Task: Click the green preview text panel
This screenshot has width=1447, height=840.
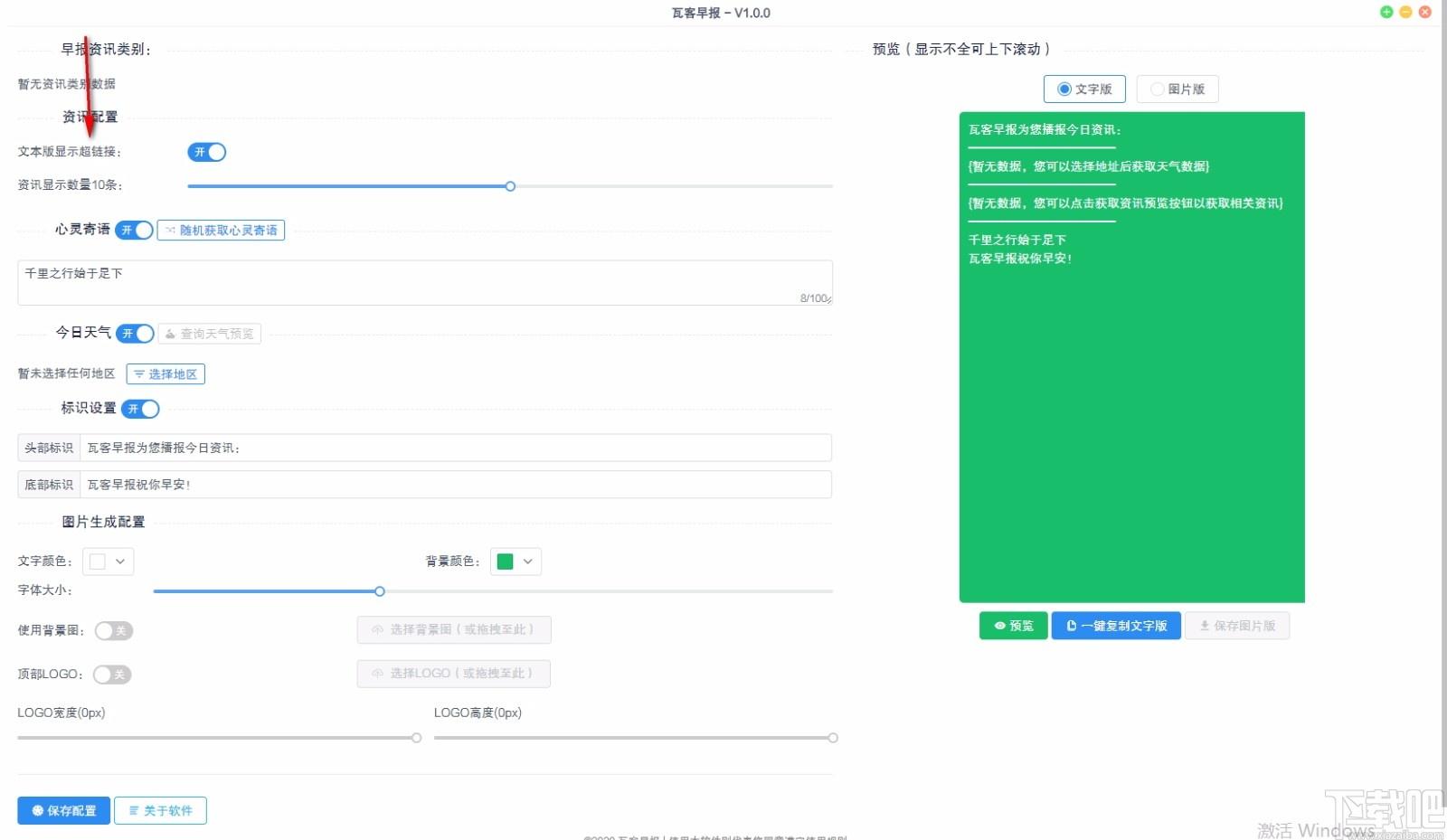Action: pyautogui.click(x=1131, y=357)
